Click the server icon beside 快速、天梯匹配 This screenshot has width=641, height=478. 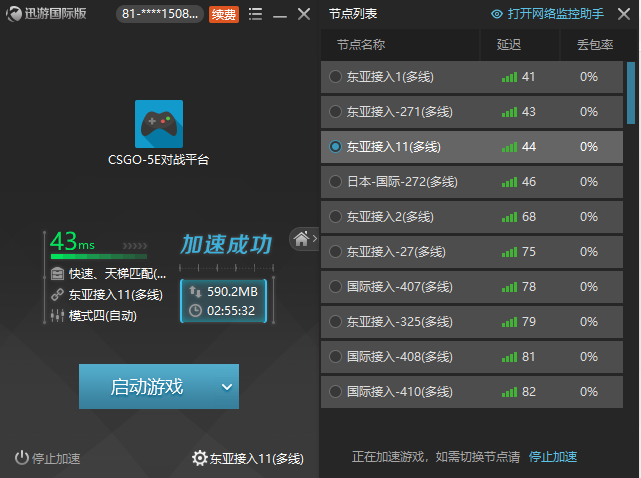[57, 273]
